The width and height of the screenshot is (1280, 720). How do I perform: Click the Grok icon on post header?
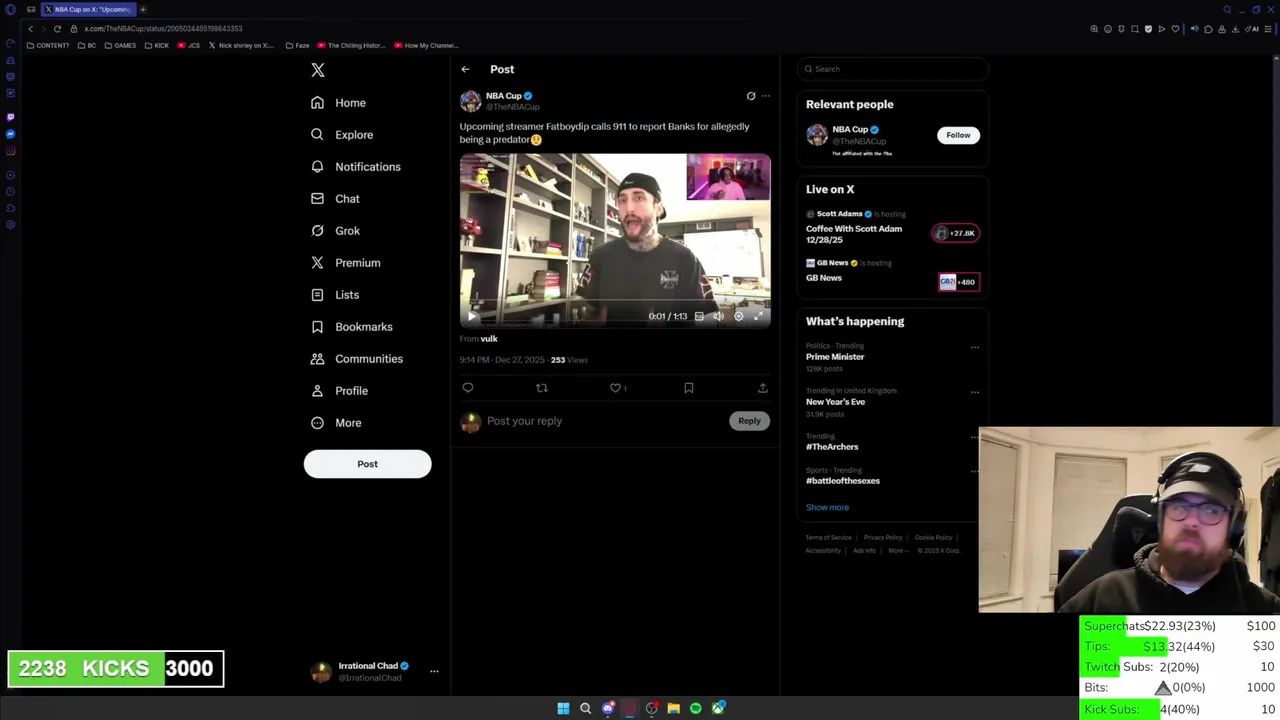click(751, 96)
